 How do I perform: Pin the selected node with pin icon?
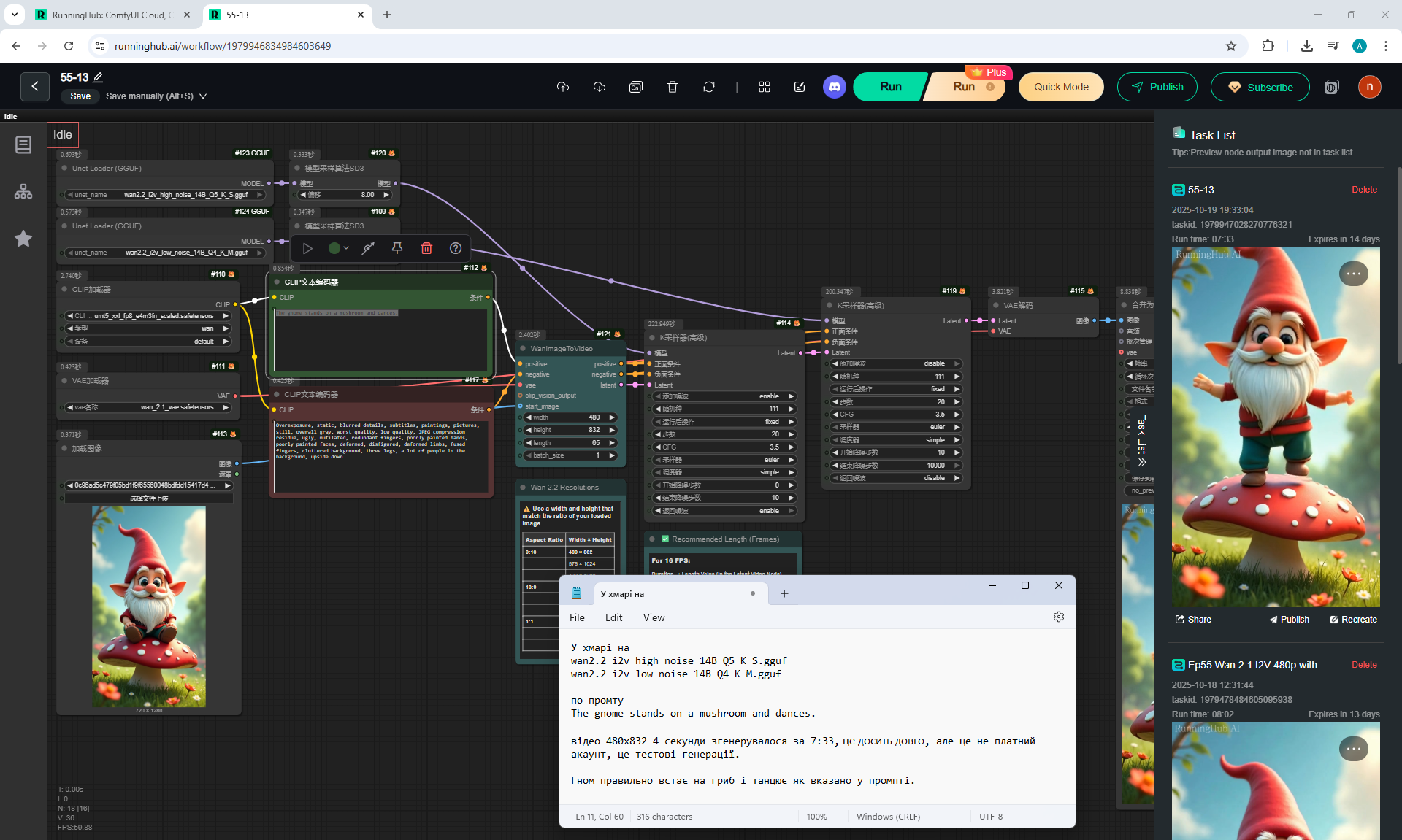pos(397,248)
